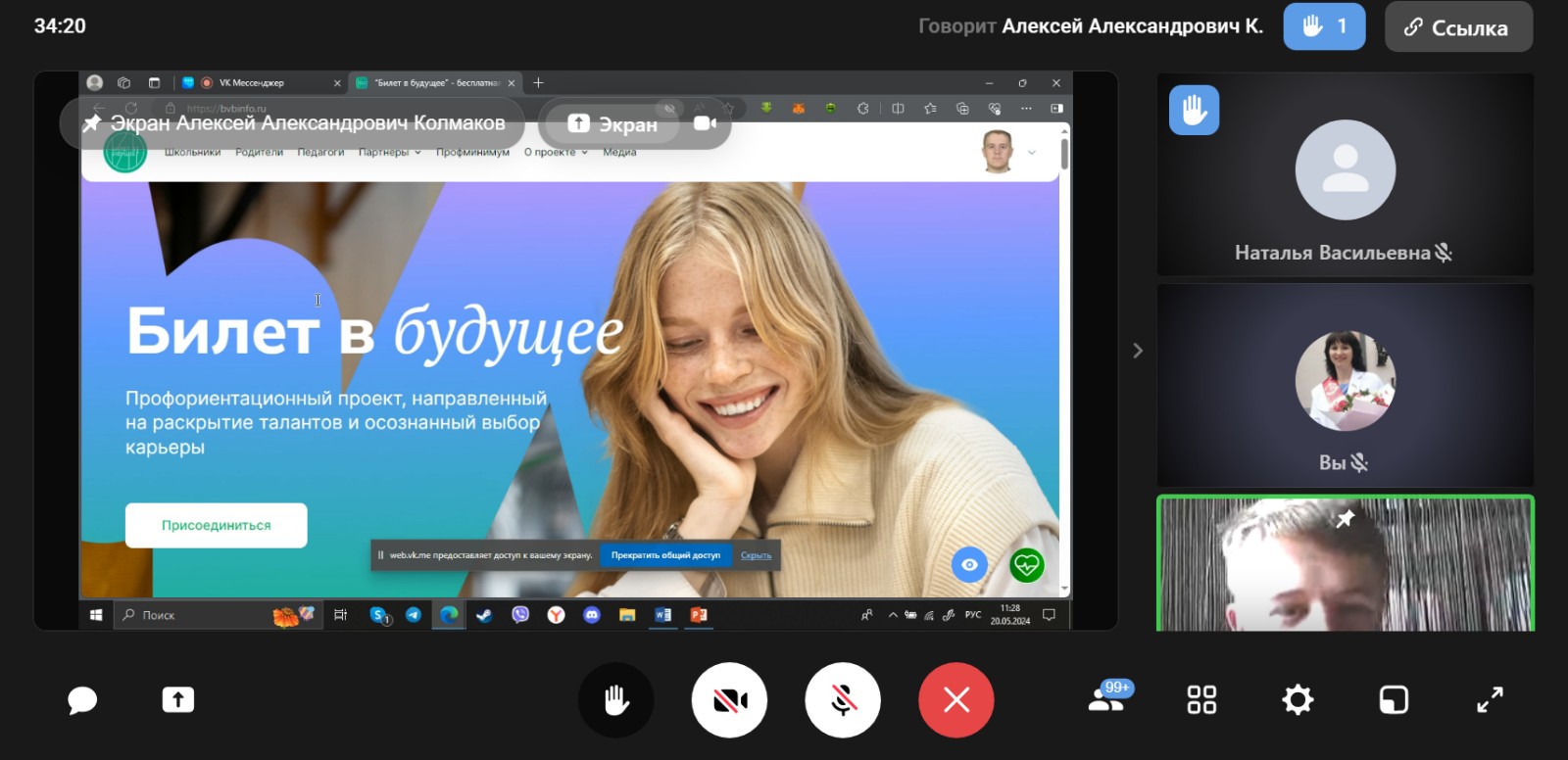
Task: Click the green heart-pulse button on the site
Action: 1027,564
